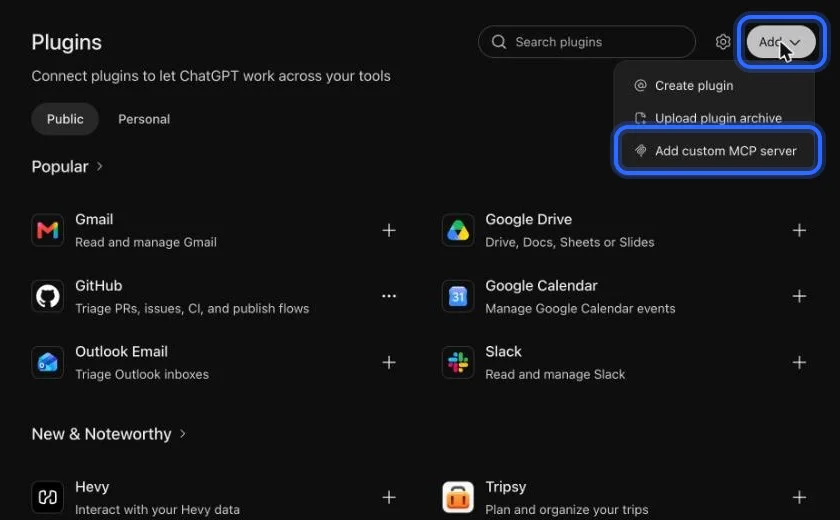Open the Gmail plugin title

point(94,220)
